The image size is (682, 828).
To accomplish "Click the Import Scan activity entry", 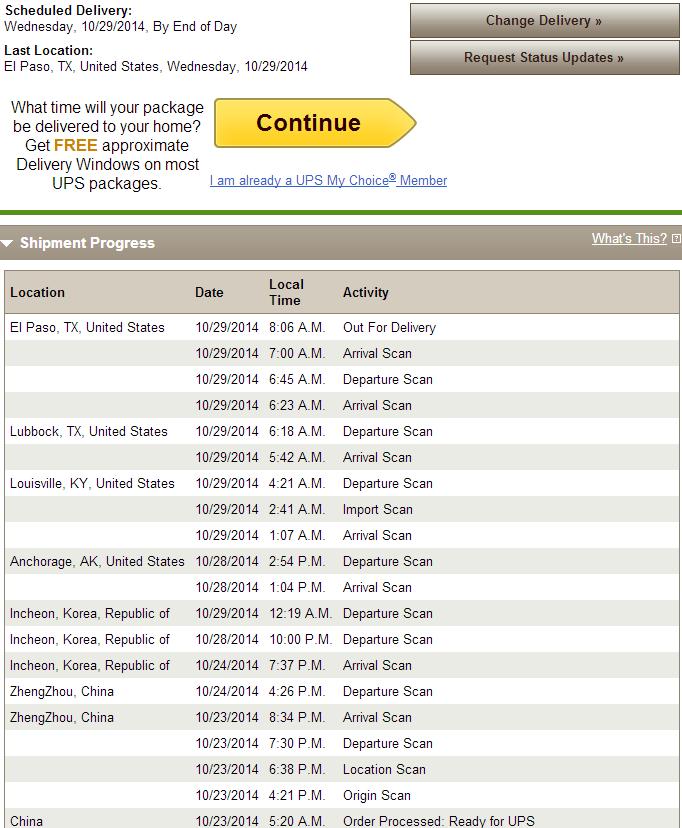I will tap(377, 509).
